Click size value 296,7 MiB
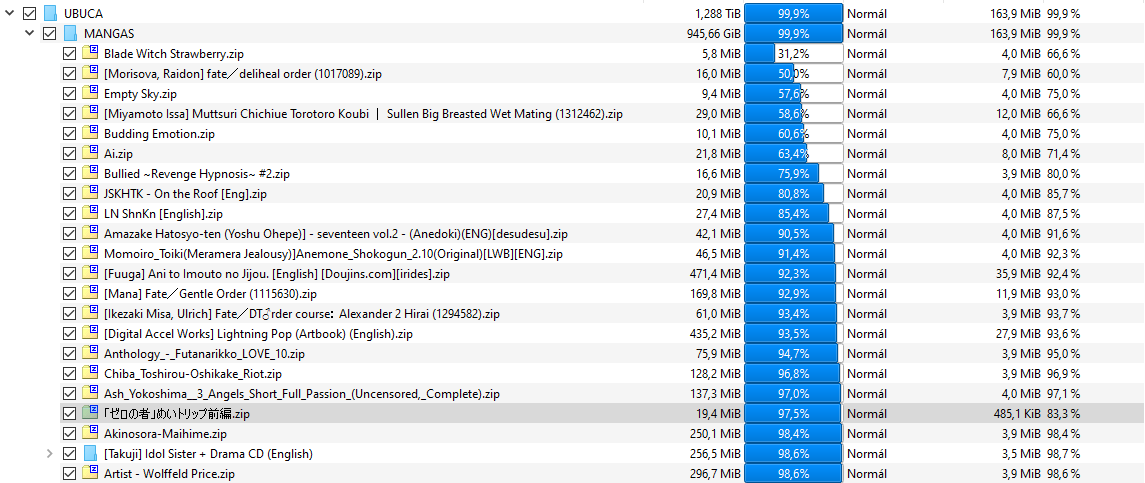 (x=716, y=474)
